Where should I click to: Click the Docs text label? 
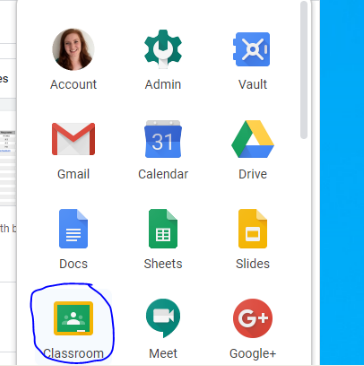(x=73, y=264)
